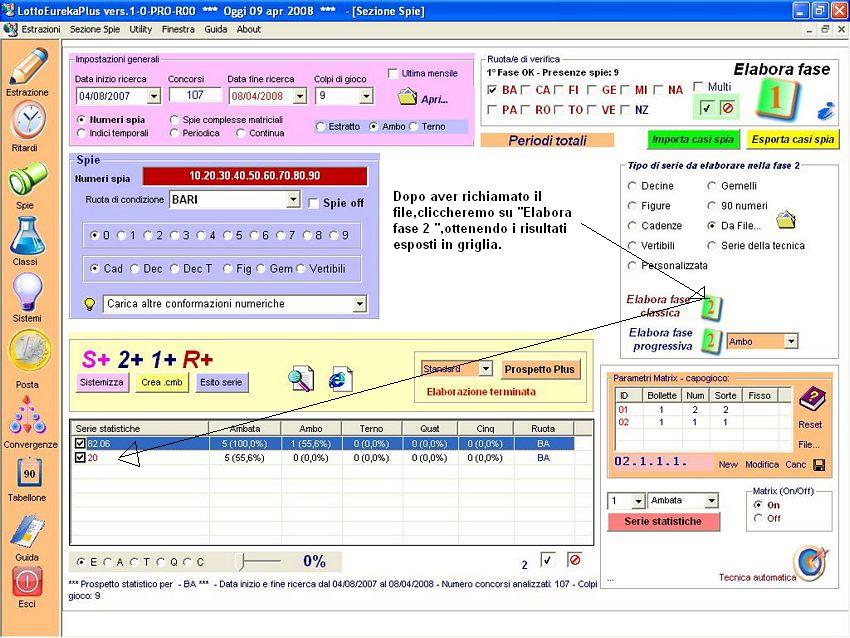Image resolution: width=850 pixels, height=638 pixels.
Task: Open the Classi flask icon
Action: (x=27, y=236)
